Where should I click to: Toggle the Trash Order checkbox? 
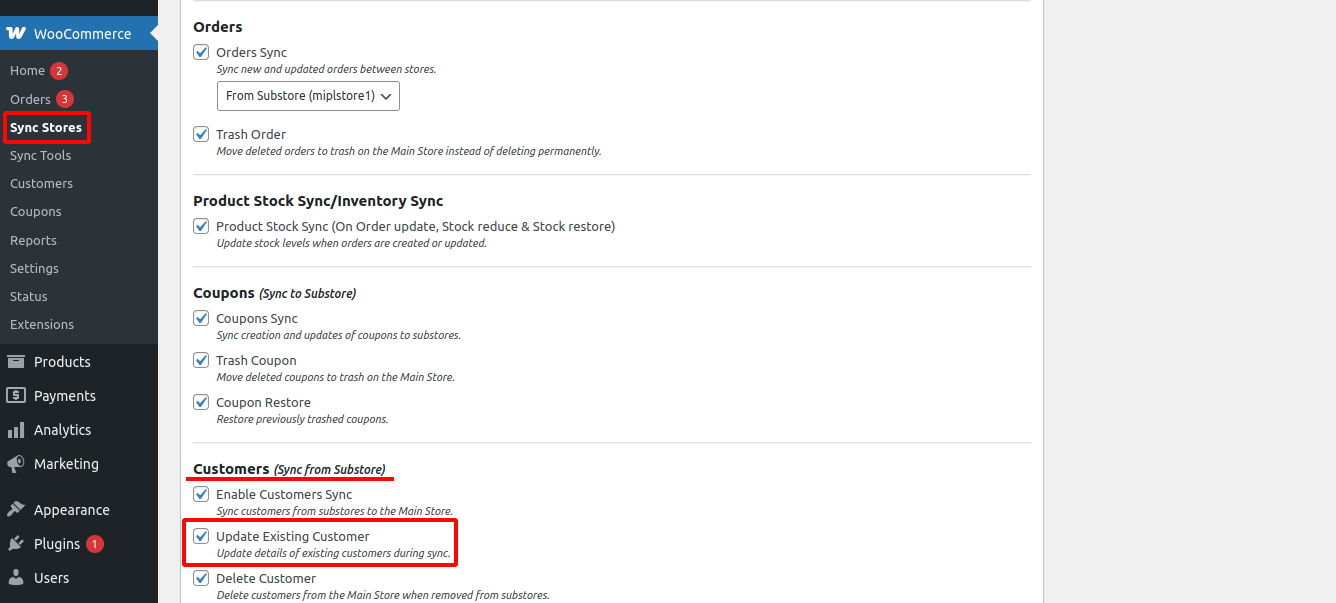[201, 134]
